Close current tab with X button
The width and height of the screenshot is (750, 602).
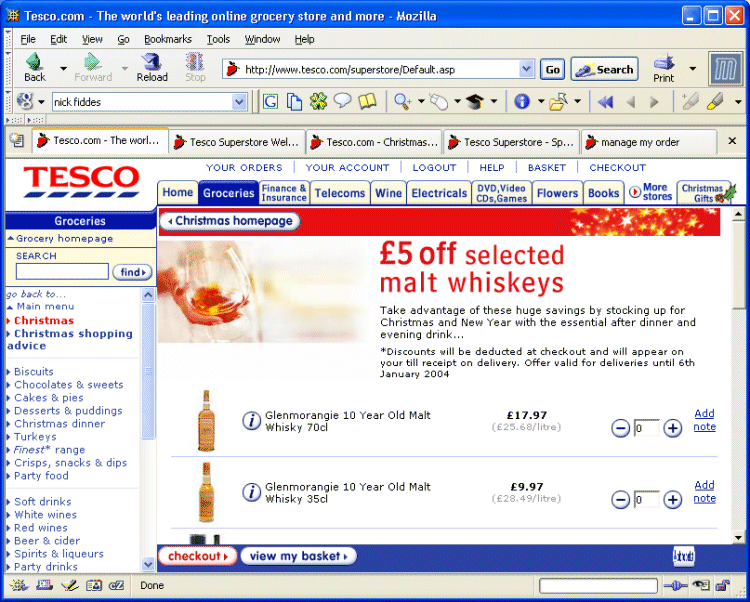[732, 141]
